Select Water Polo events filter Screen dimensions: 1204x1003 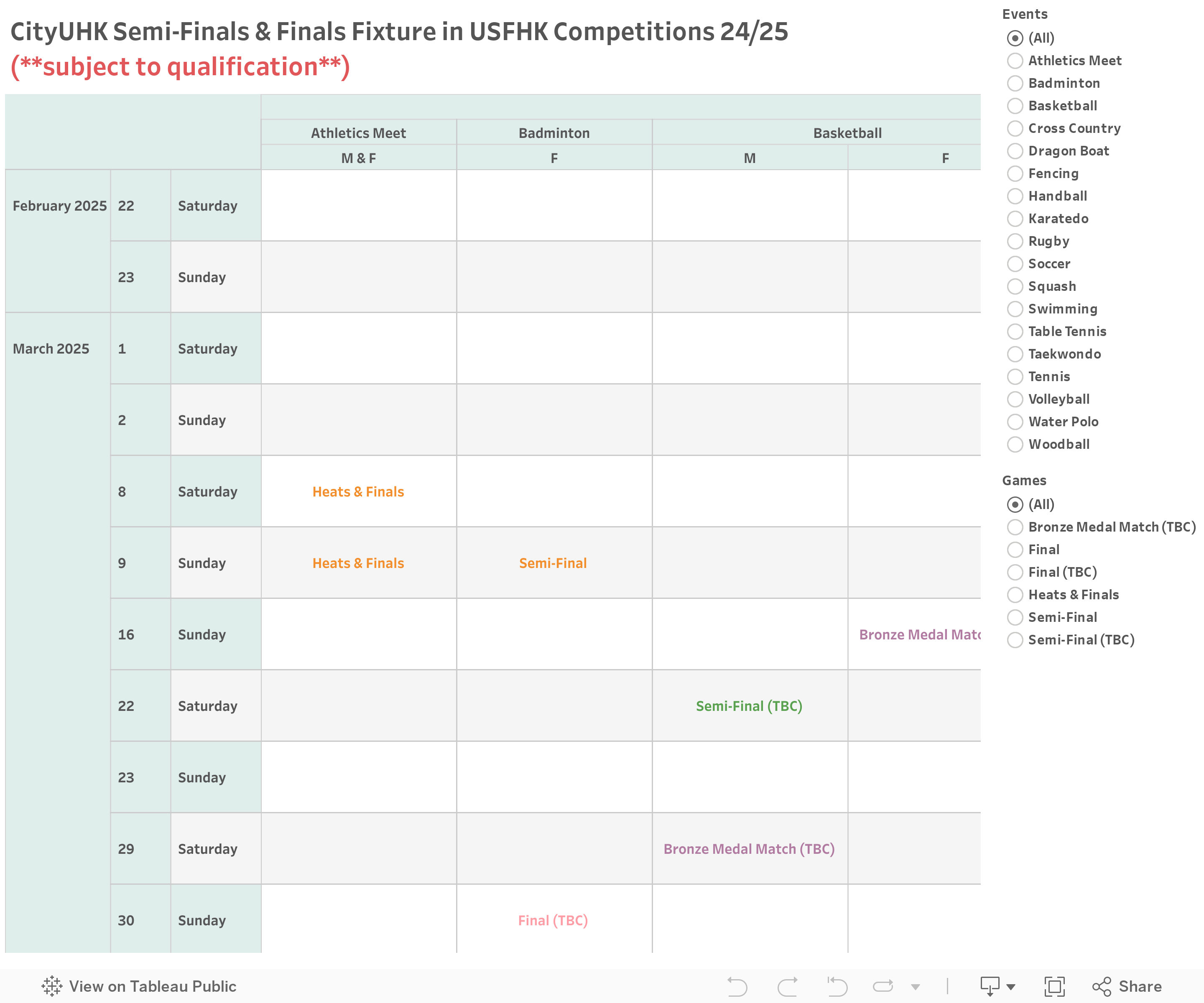click(1015, 422)
